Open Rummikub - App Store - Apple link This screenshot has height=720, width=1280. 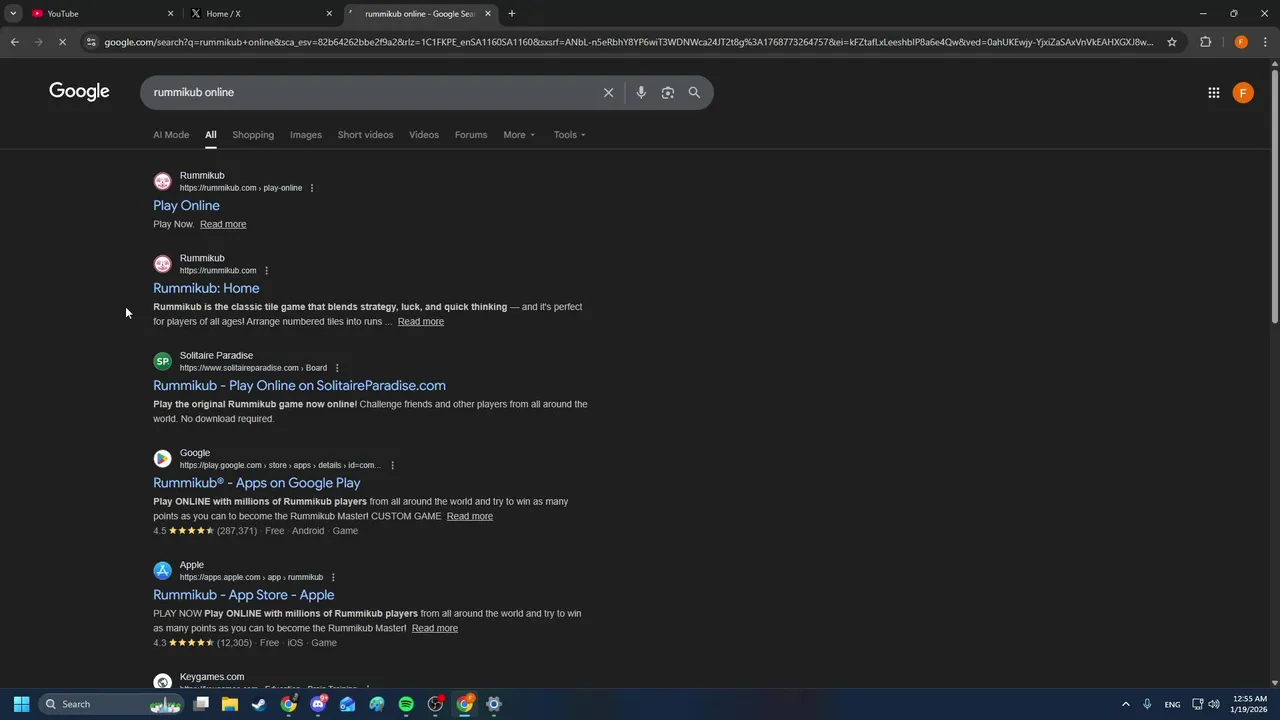tap(244, 595)
